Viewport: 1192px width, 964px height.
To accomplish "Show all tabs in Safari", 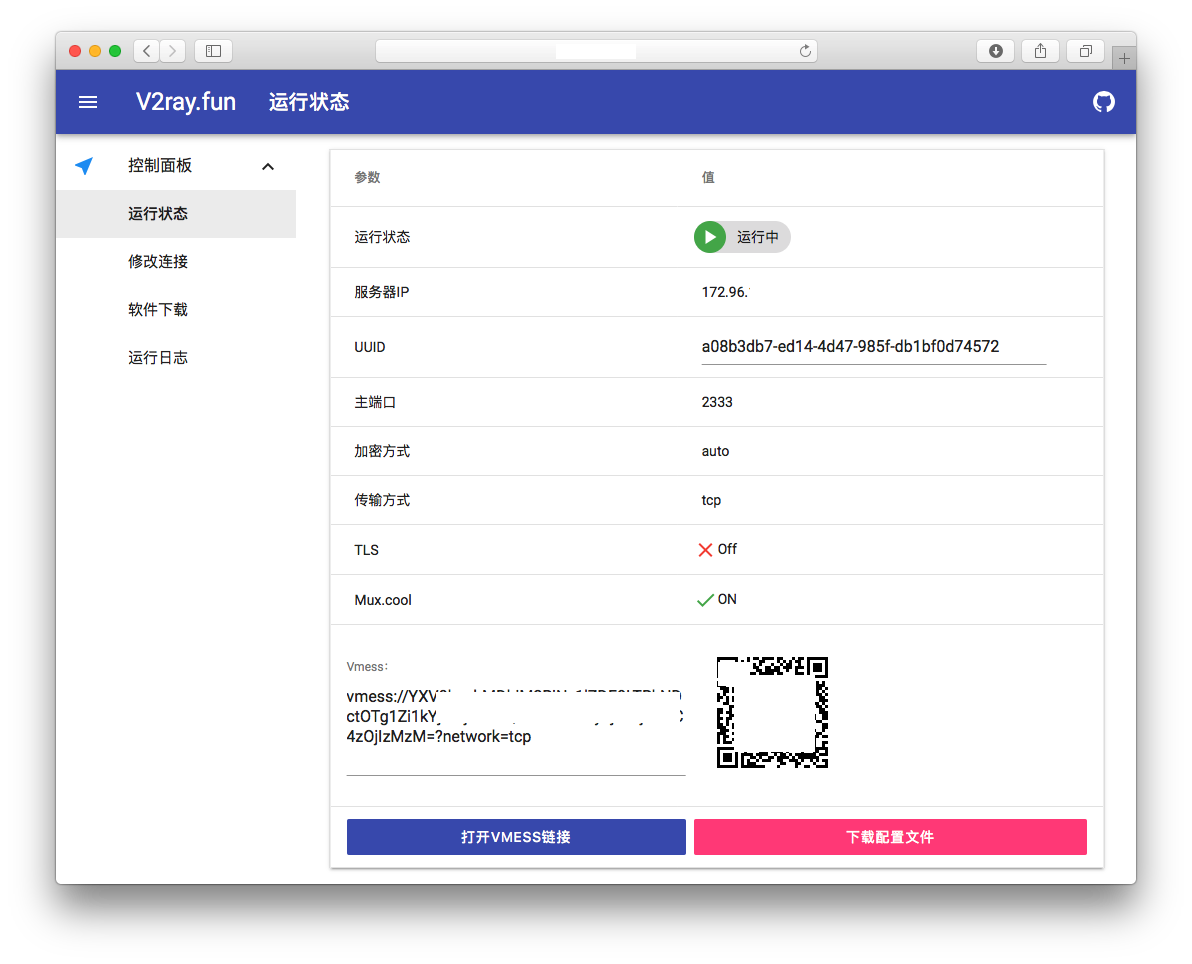I will pos(1086,51).
